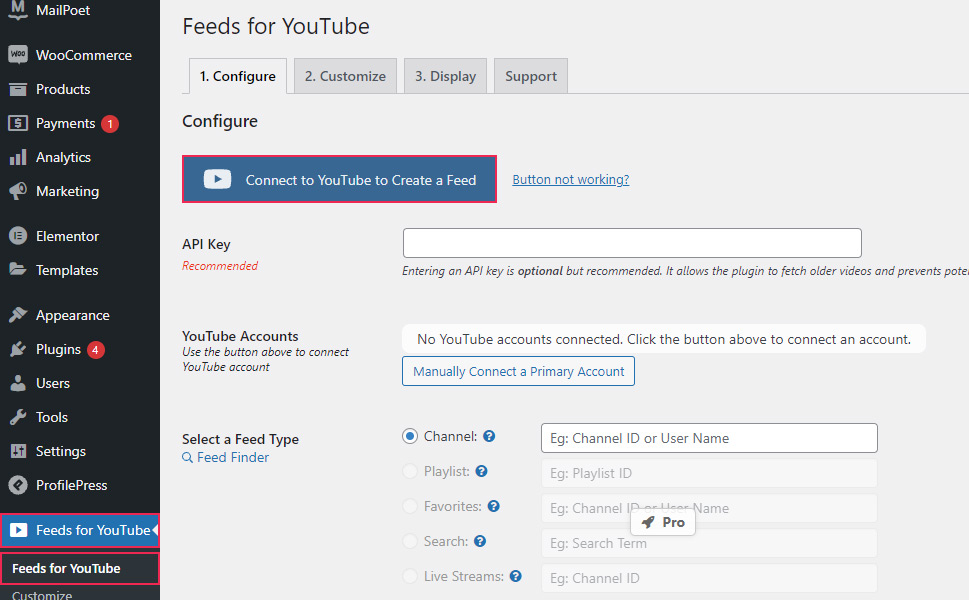This screenshot has height=600, width=969.
Task: Click the 'Feeds for YouTube' page title
Action: 276,27
